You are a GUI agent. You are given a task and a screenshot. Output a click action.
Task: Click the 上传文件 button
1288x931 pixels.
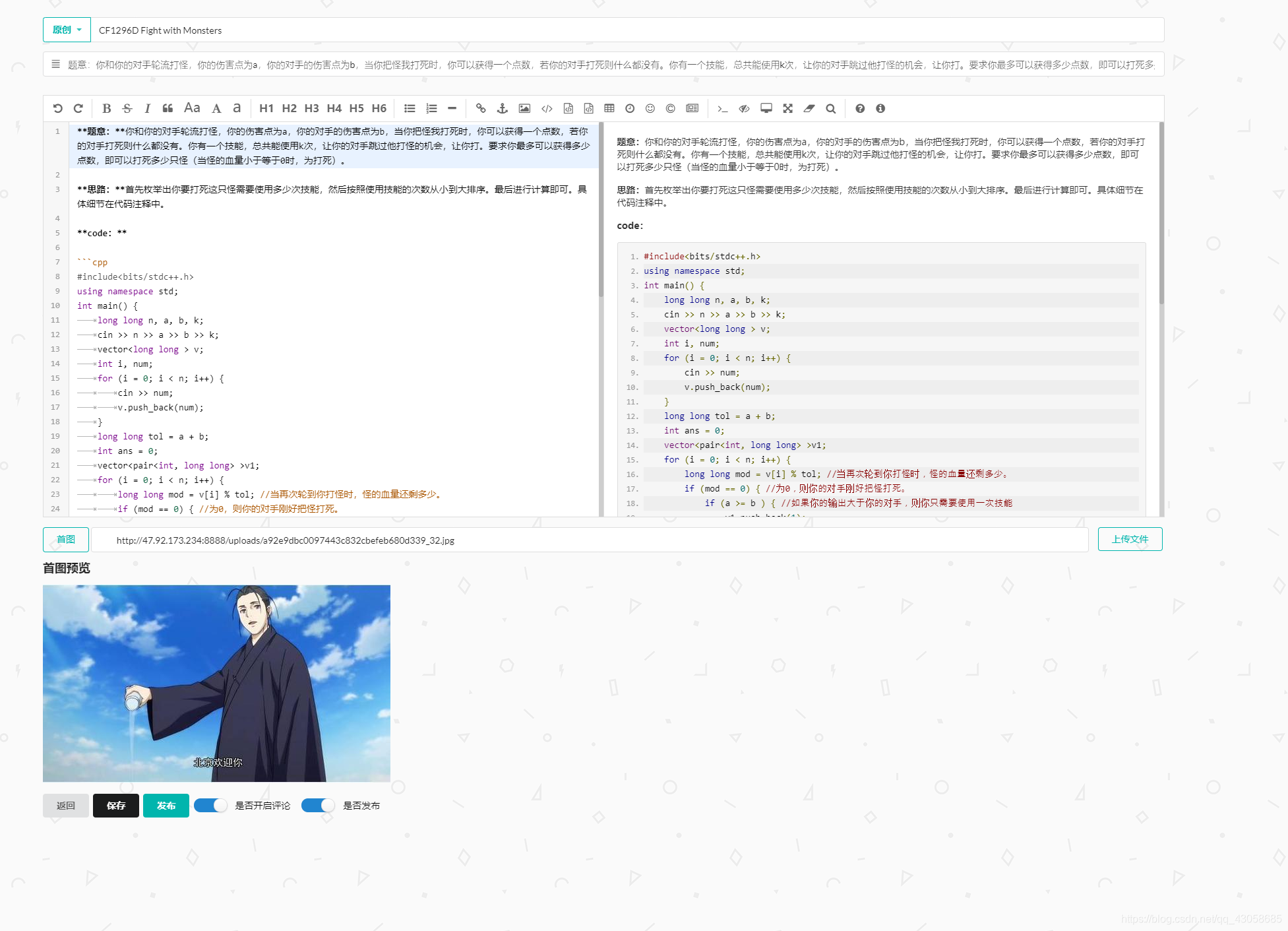(x=1130, y=539)
